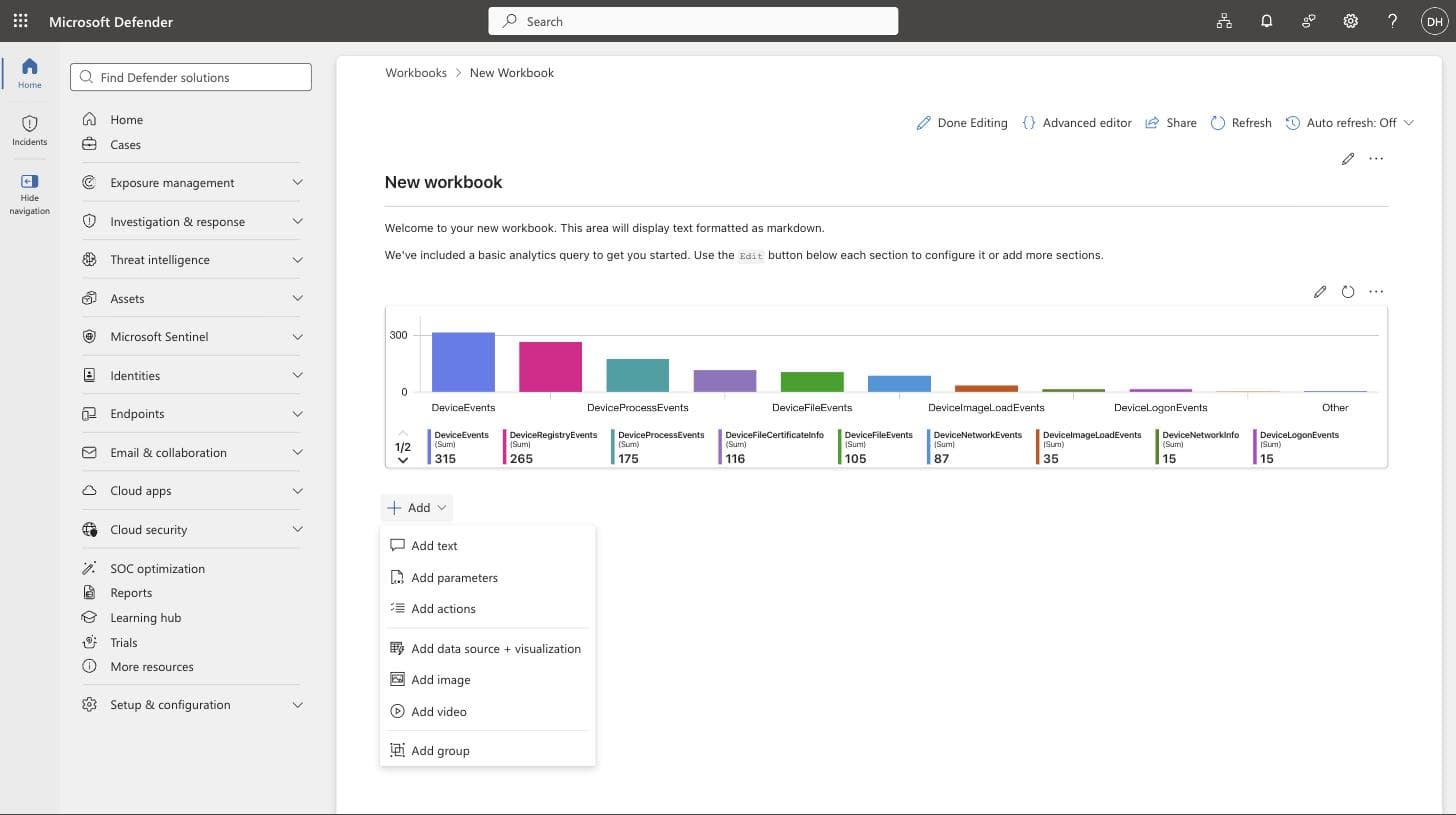Click the Share button
The width and height of the screenshot is (1456, 815).
click(1171, 123)
